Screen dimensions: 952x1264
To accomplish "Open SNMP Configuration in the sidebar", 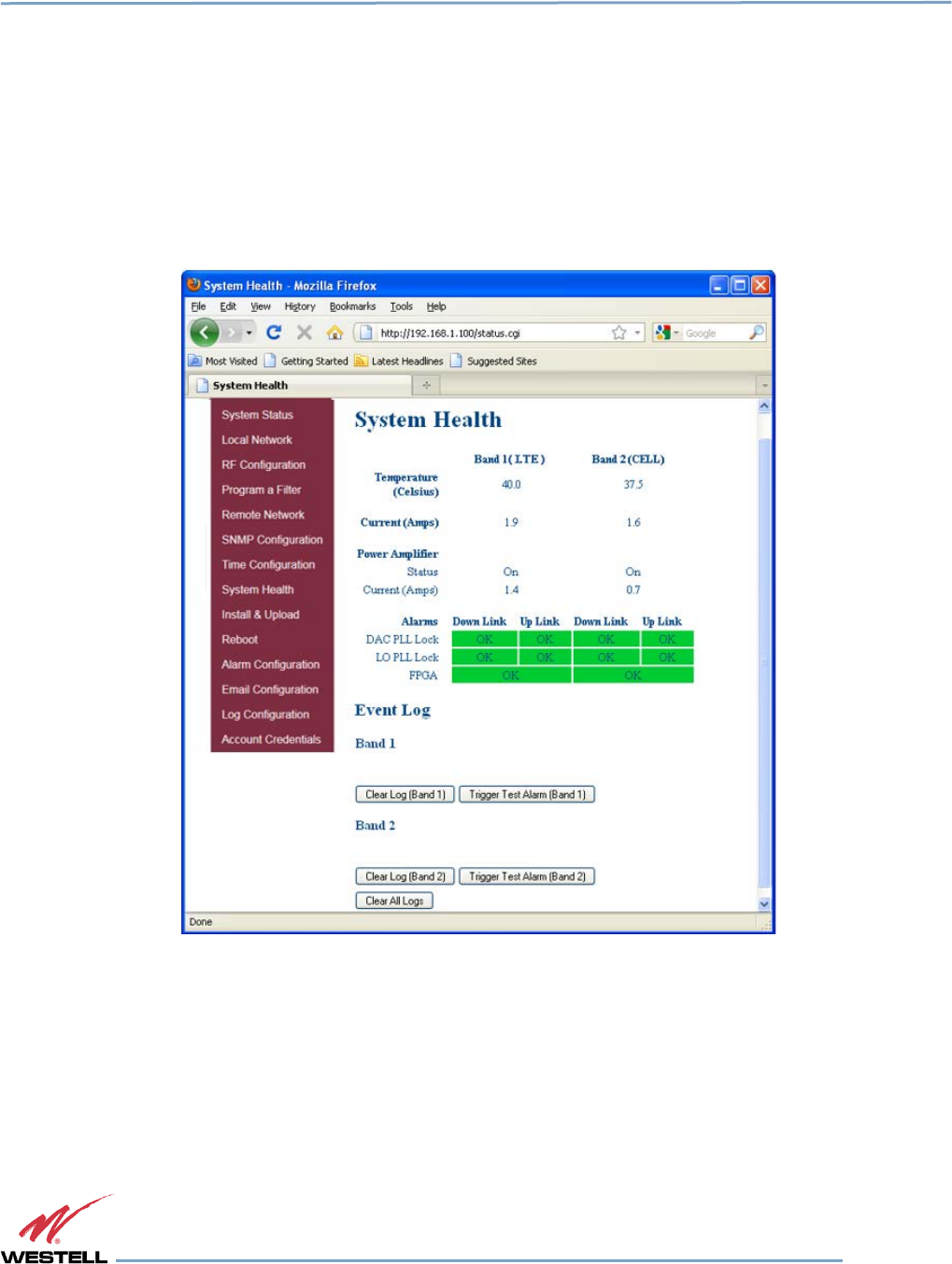I will tap(272, 540).
